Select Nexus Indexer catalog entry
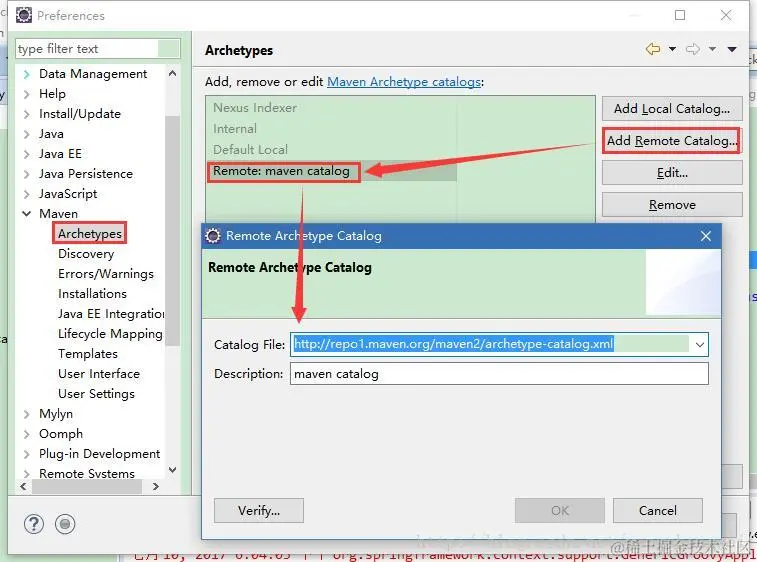The image size is (757, 562). coord(255,108)
